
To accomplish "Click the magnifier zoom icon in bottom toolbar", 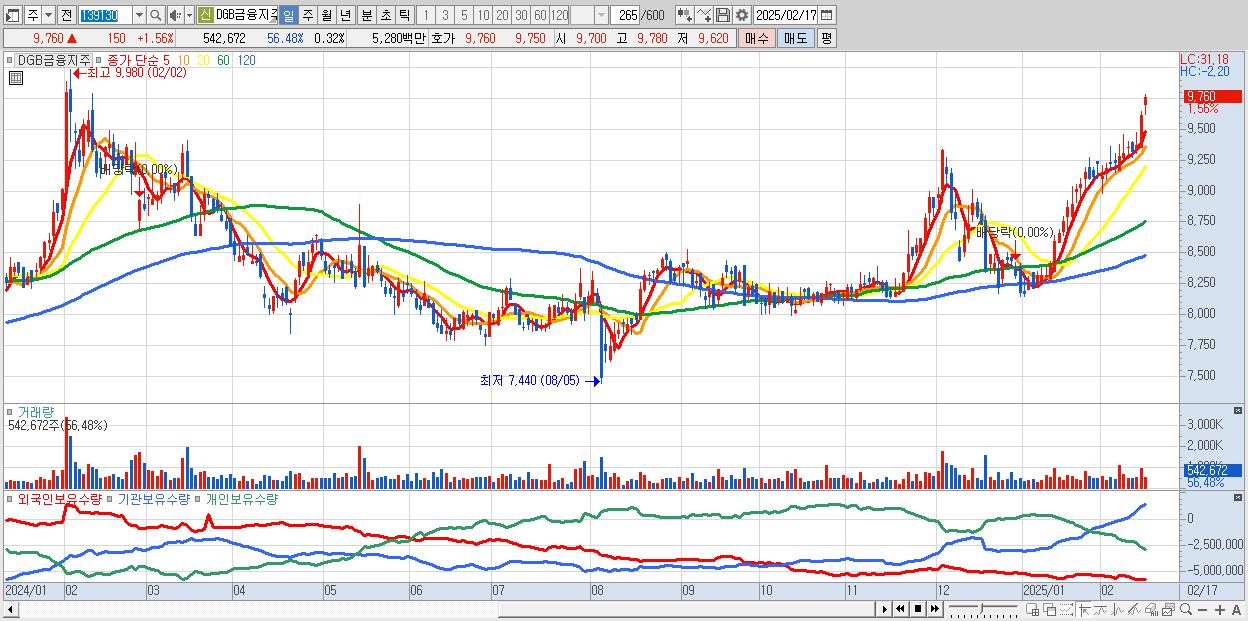I will pyautogui.click(x=1186, y=609).
